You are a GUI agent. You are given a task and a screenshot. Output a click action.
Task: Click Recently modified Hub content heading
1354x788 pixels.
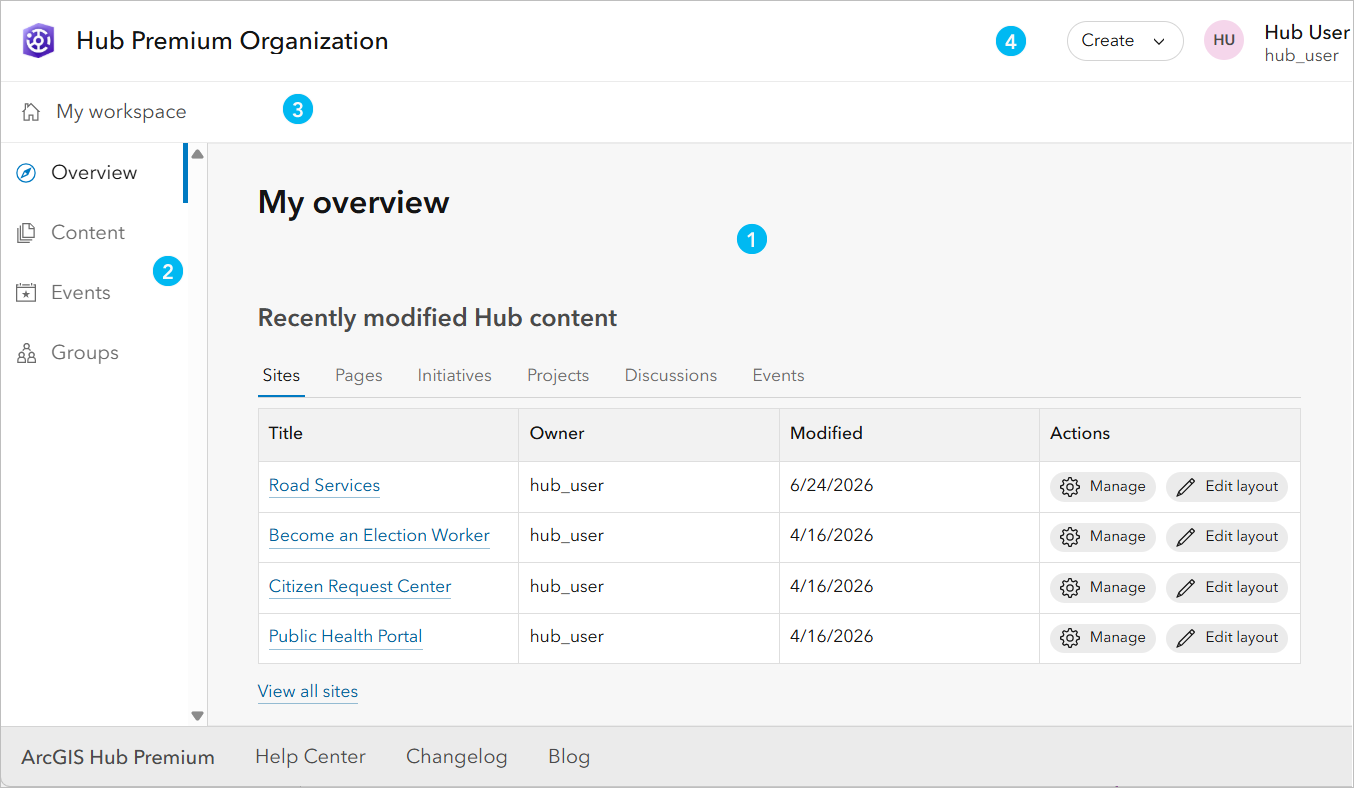pos(437,319)
